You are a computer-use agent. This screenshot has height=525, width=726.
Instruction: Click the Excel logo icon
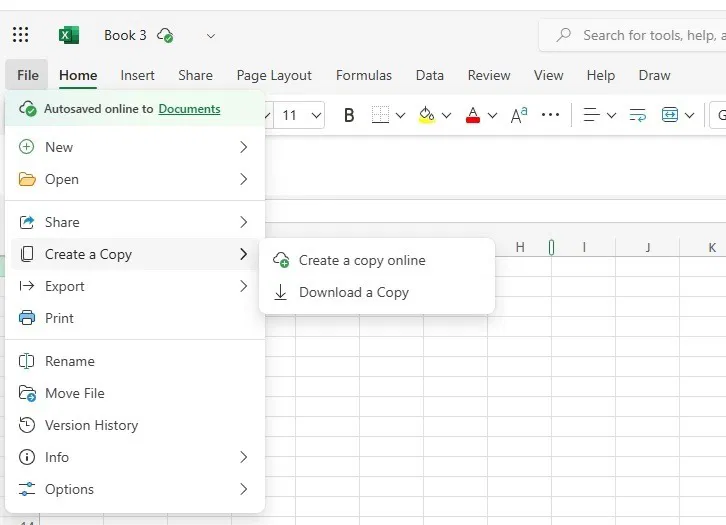click(x=69, y=35)
